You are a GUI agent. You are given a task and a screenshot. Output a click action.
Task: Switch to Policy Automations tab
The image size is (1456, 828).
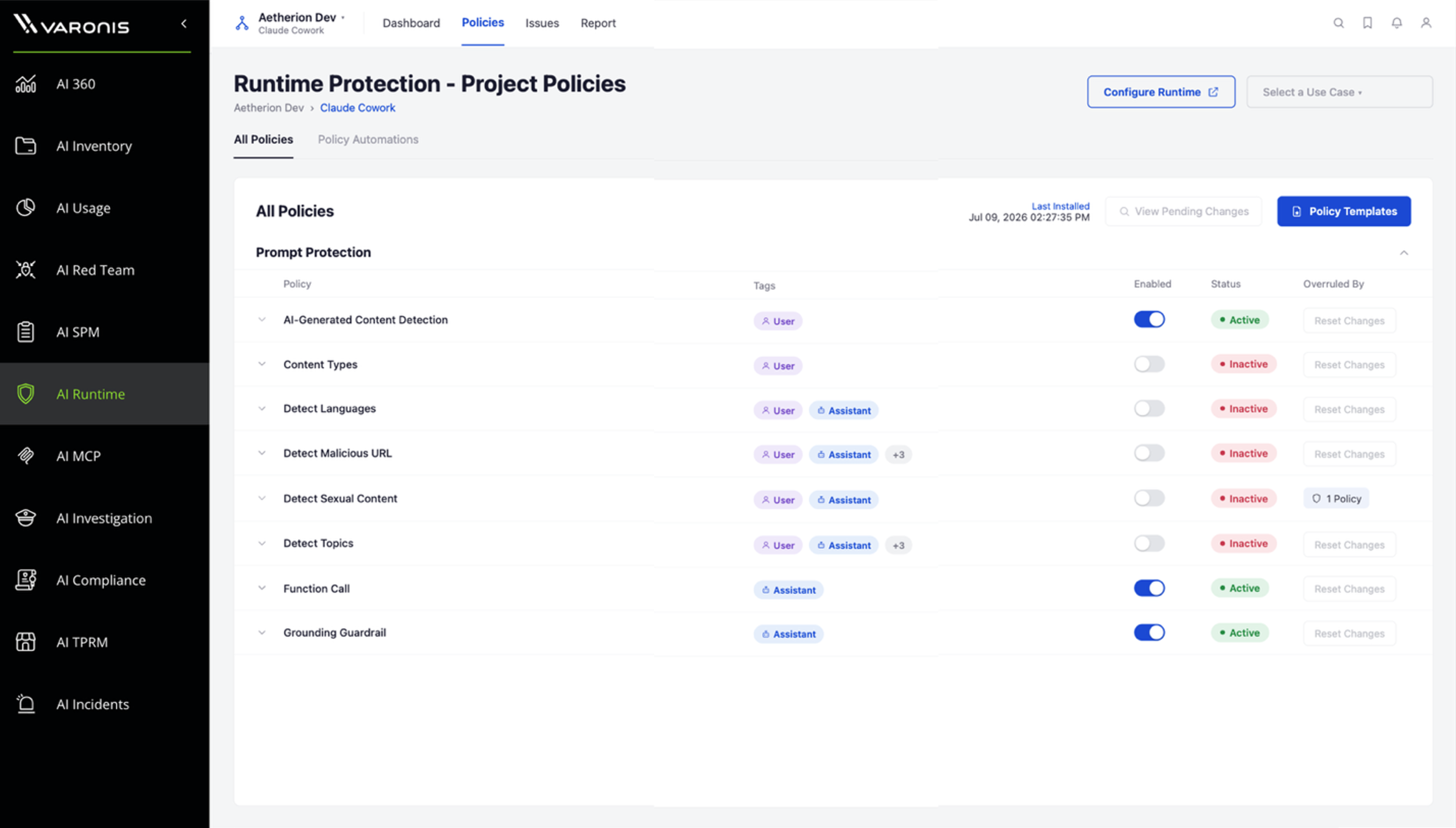coord(368,140)
